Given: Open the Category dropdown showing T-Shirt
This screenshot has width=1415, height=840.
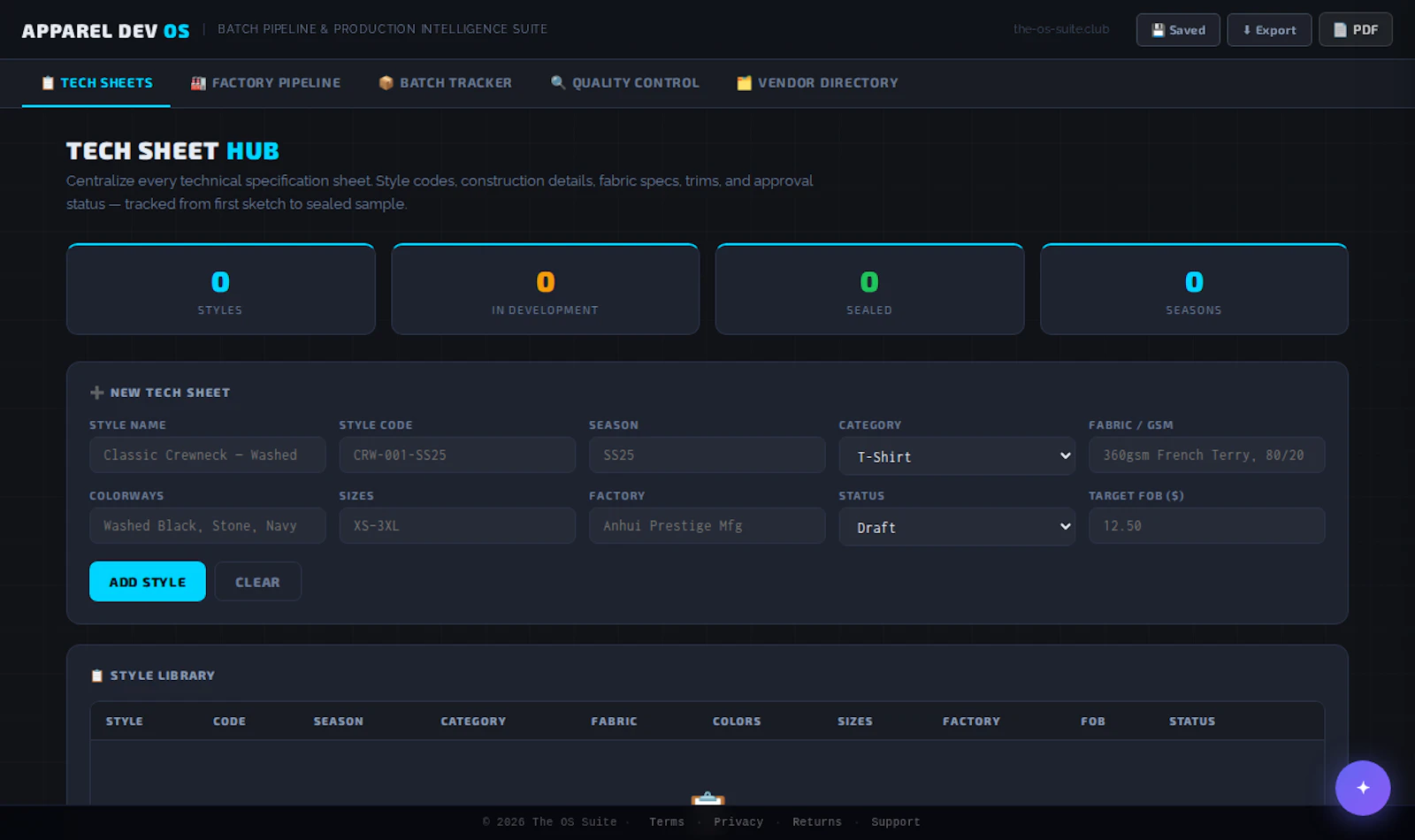Looking at the screenshot, I should [957, 456].
